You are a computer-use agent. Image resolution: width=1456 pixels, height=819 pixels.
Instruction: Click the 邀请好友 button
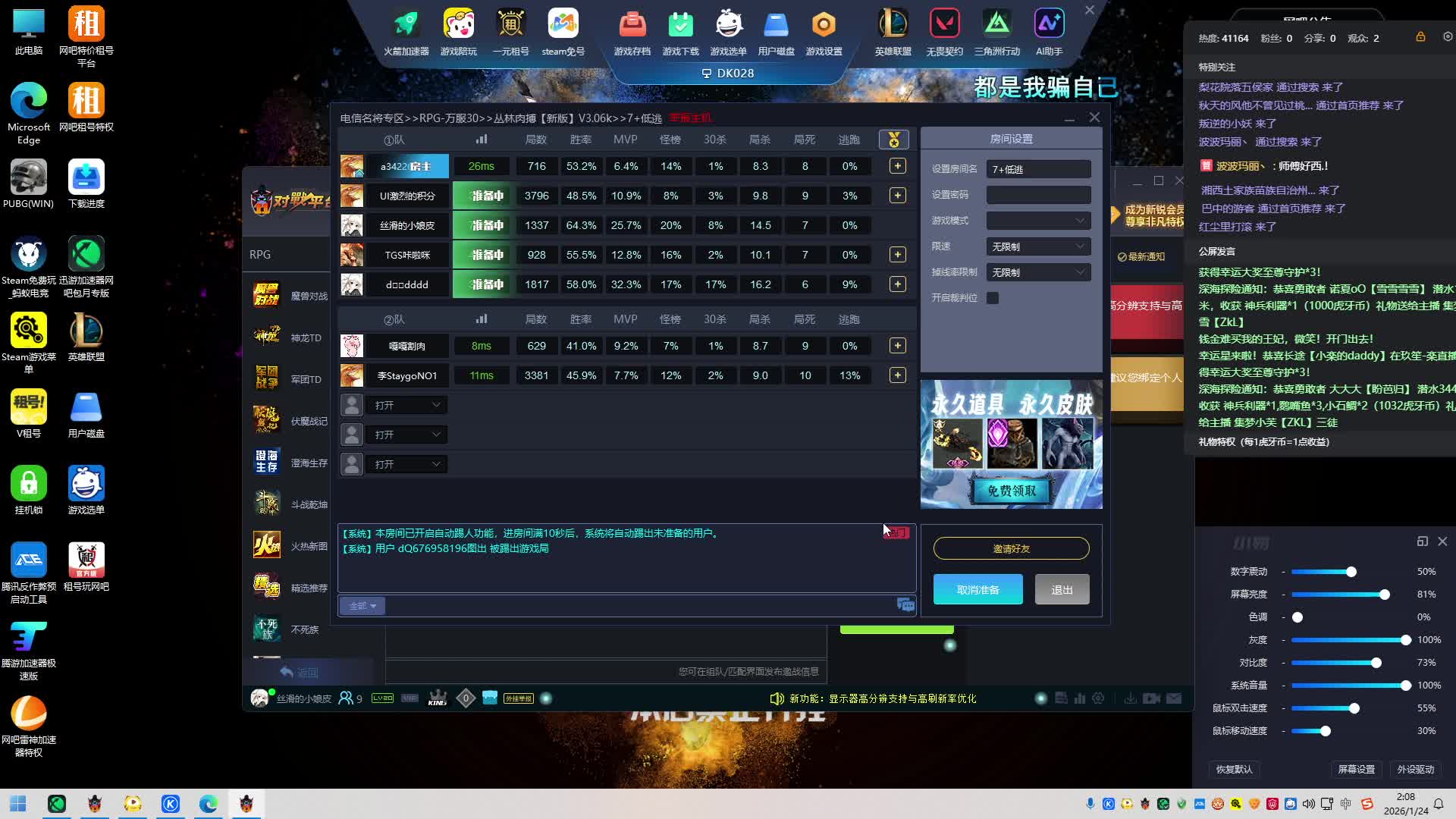[1011, 548]
